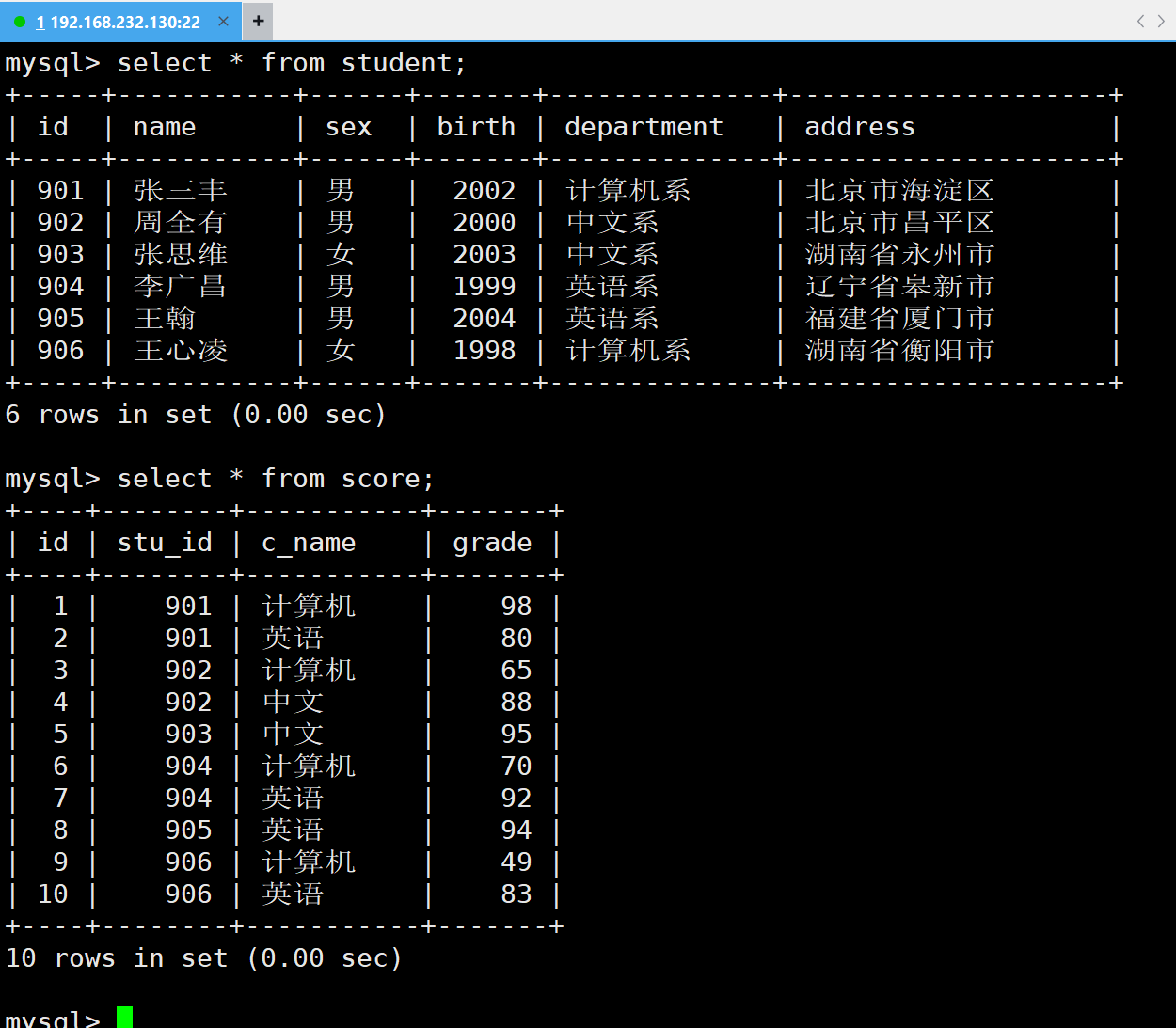
Task: Click the address 福建省厦门市
Action: pos(899,318)
